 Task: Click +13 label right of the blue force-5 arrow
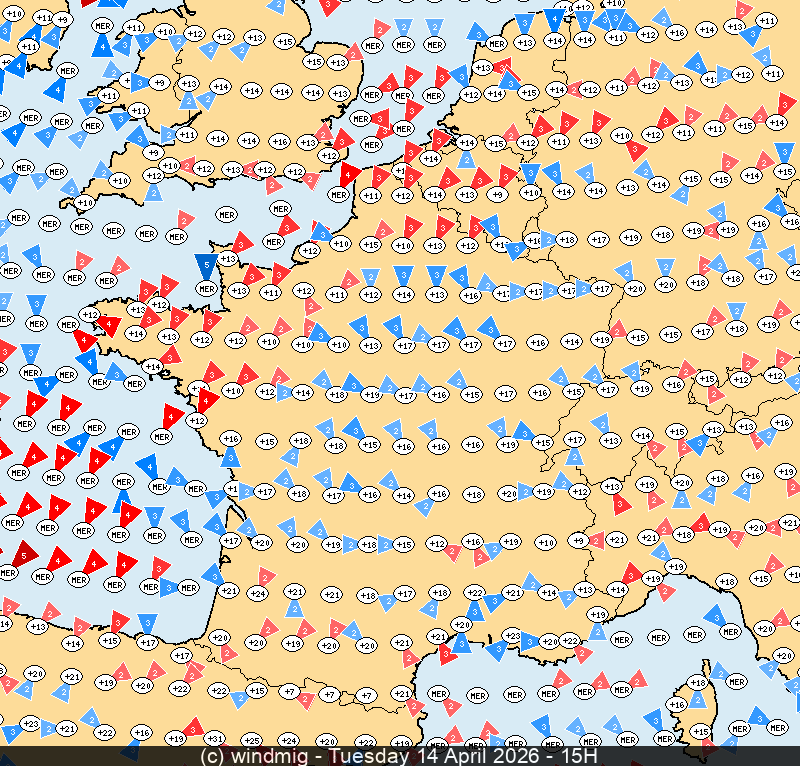click(x=228, y=259)
